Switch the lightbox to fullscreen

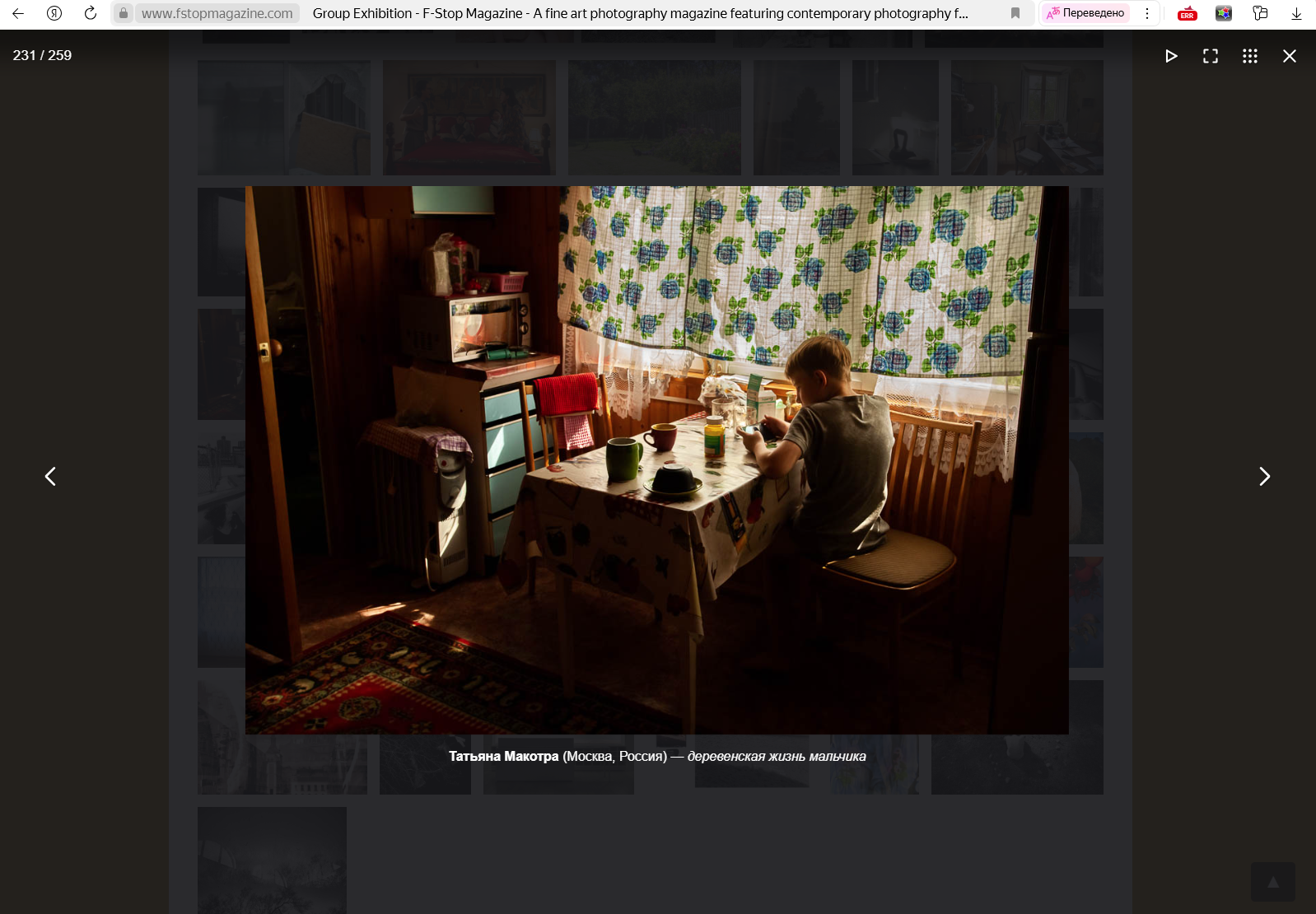coord(1211,56)
